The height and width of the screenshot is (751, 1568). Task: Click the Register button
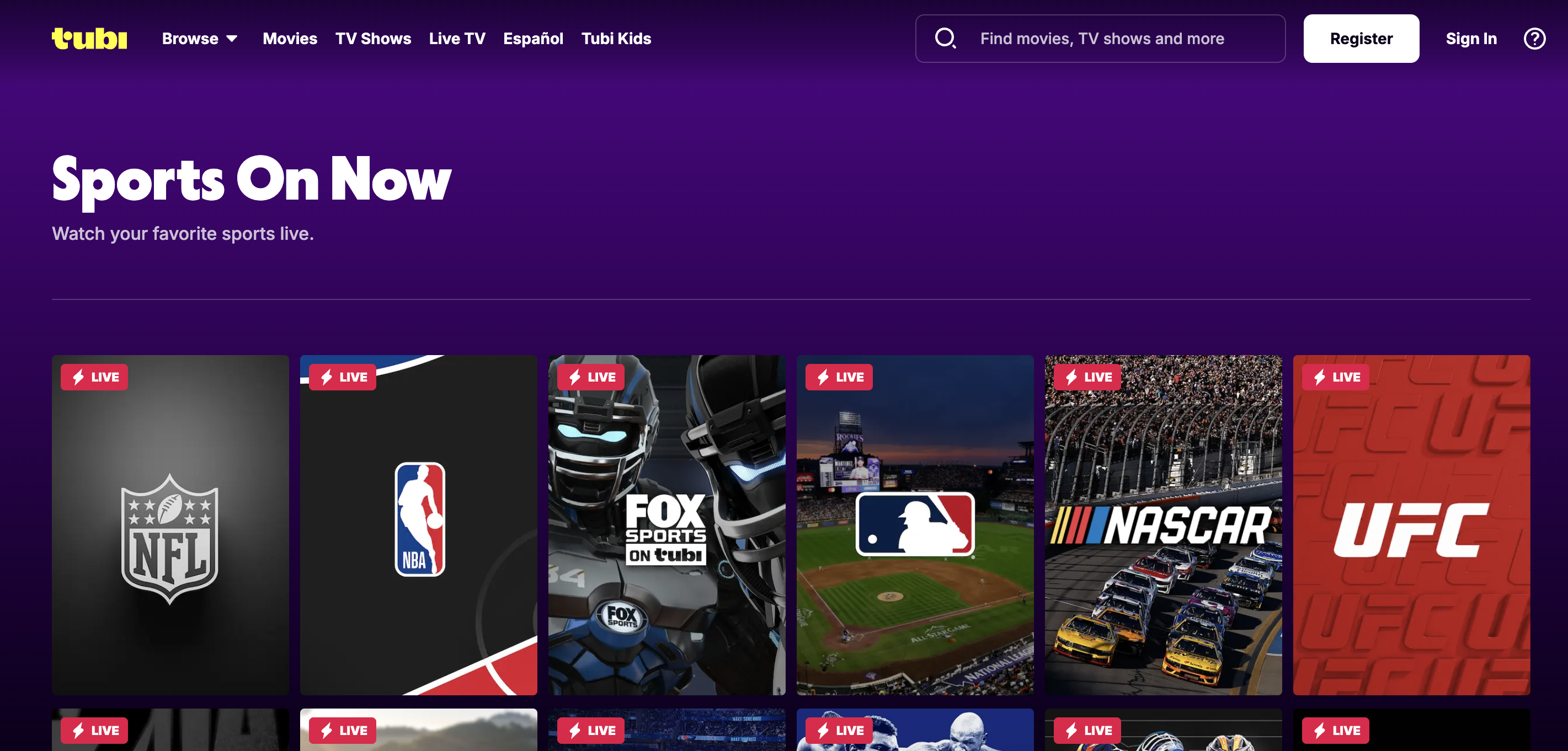[1361, 38]
